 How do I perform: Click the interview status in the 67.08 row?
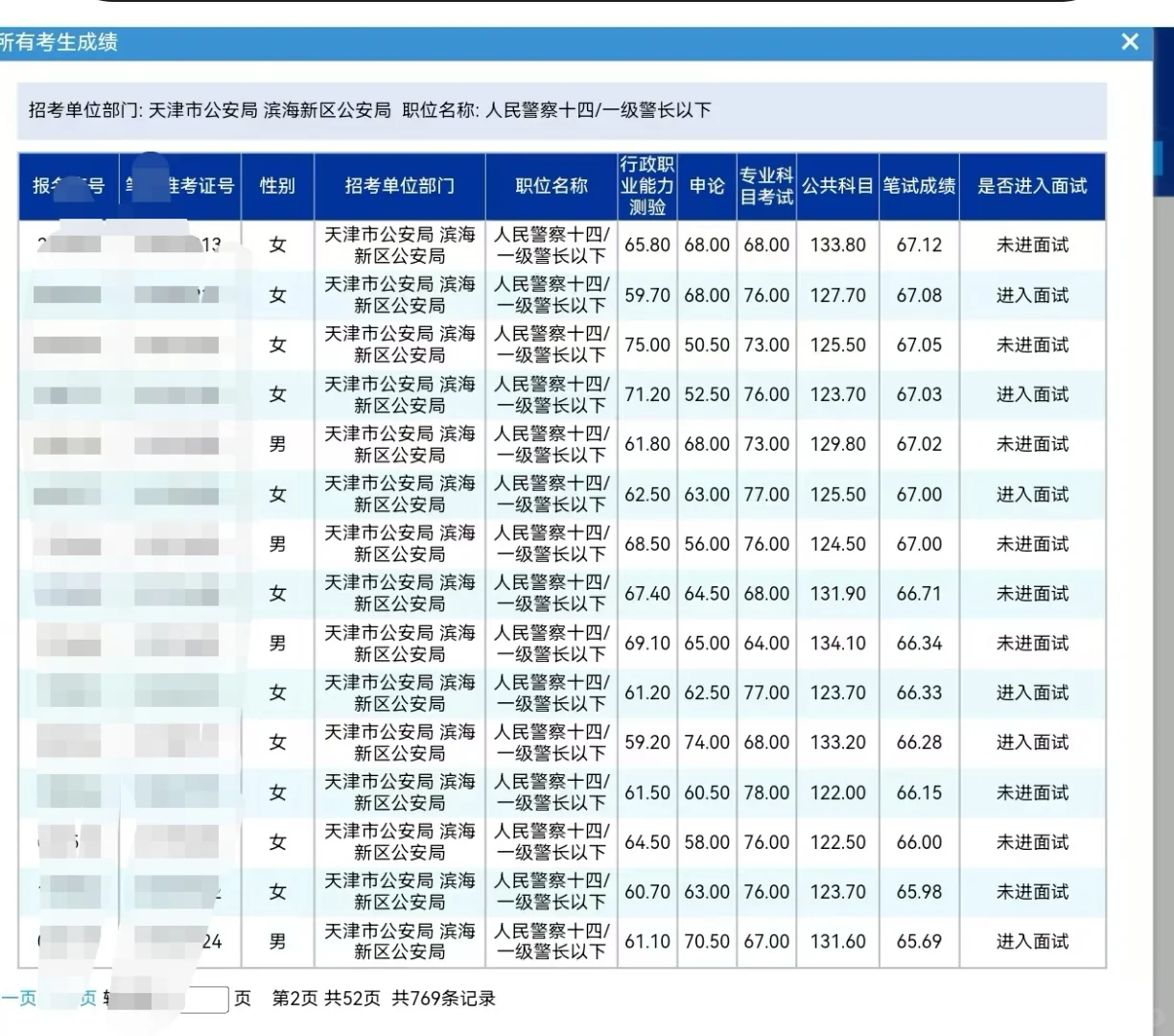click(1033, 295)
